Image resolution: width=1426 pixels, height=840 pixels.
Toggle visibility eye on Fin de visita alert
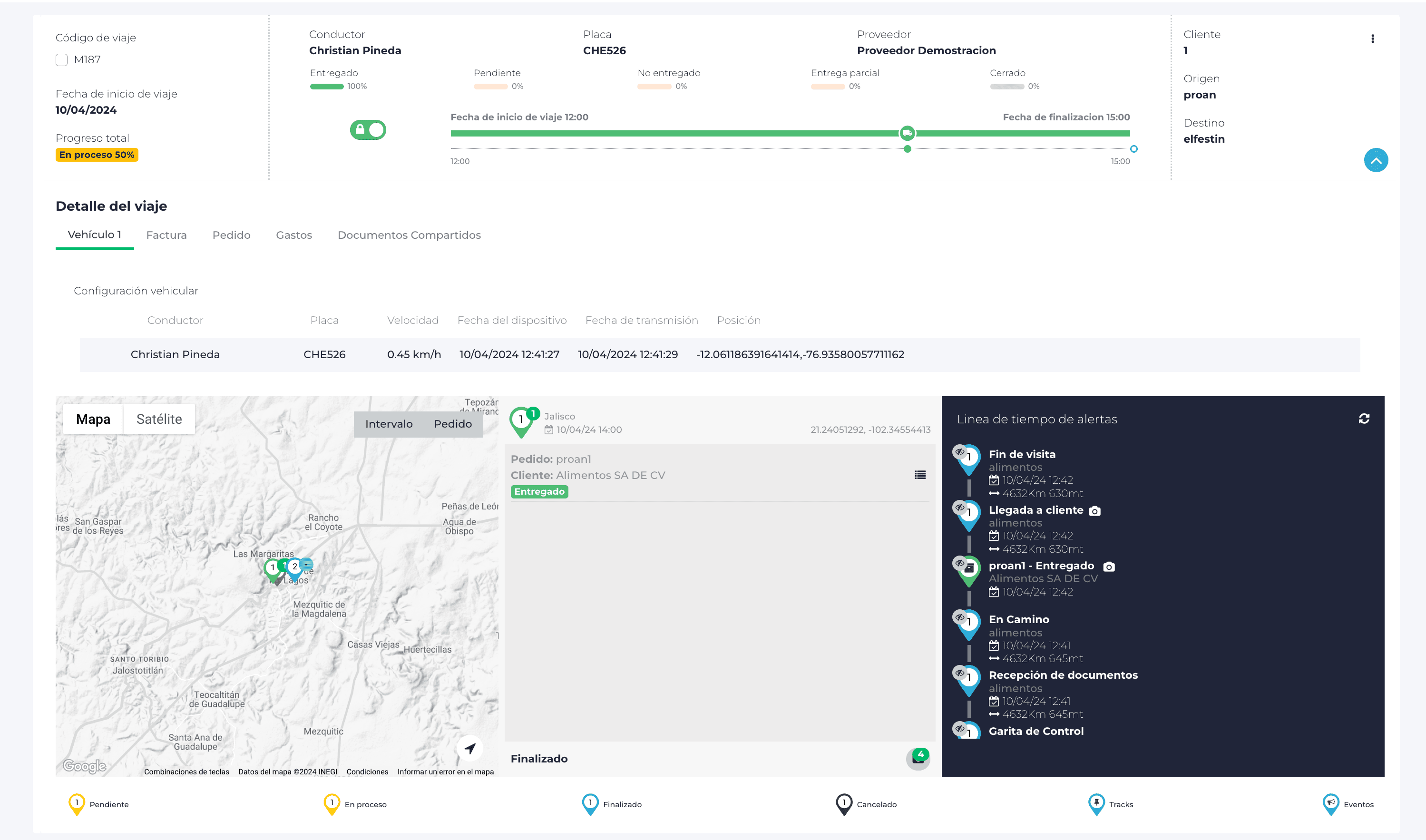pos(959,452)
